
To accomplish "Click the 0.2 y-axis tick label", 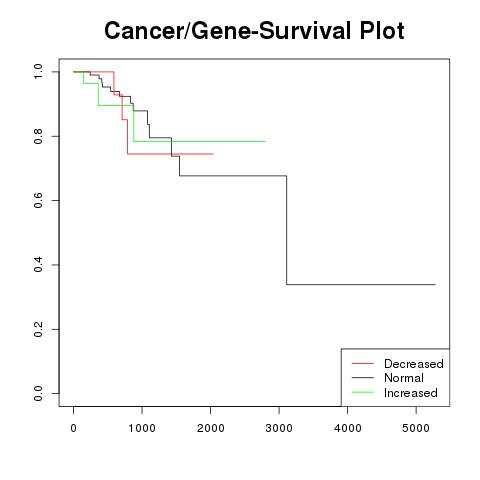I will pos(38,329).
